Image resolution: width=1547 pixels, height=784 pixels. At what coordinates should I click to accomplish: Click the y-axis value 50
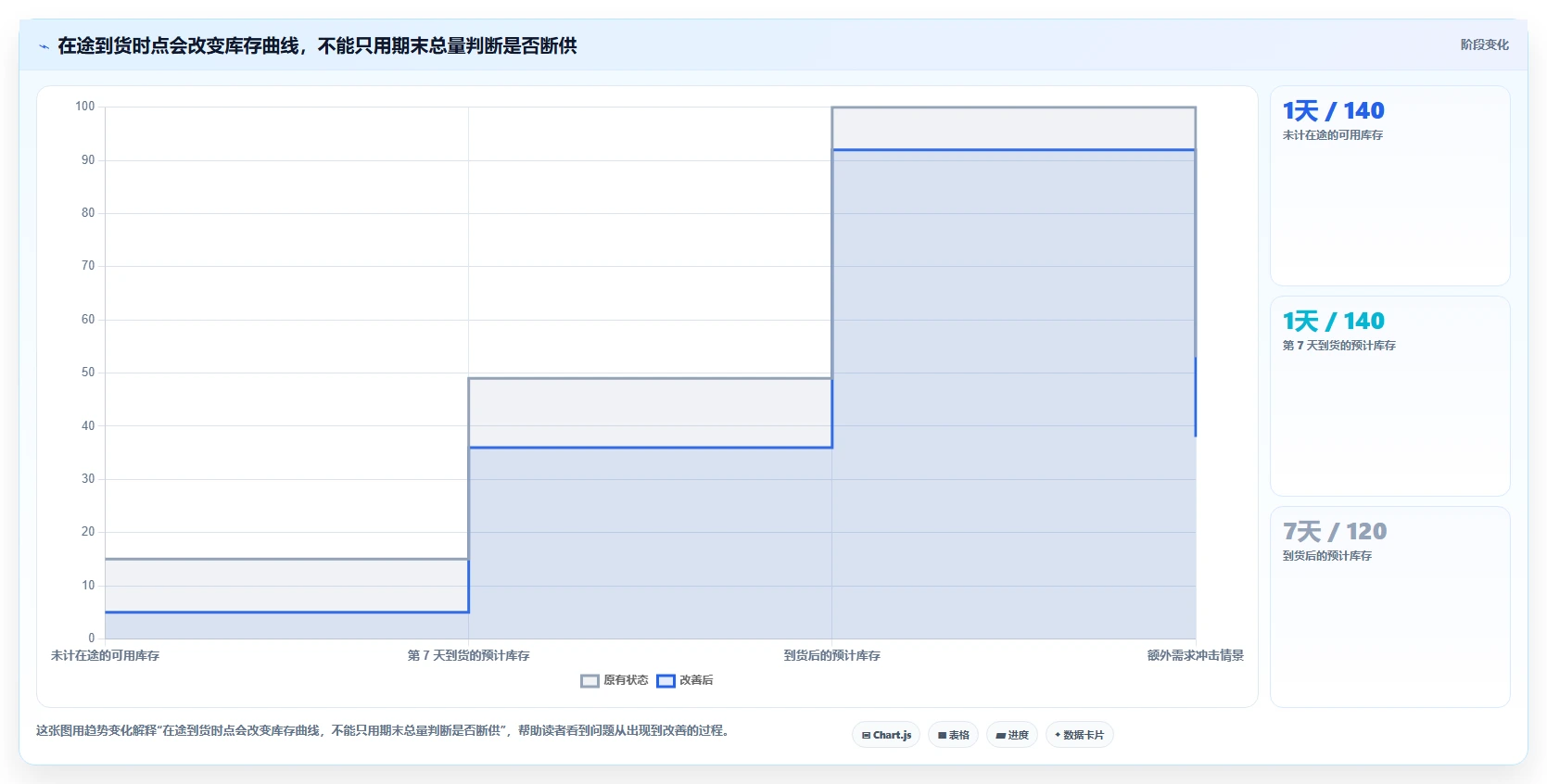88,373
